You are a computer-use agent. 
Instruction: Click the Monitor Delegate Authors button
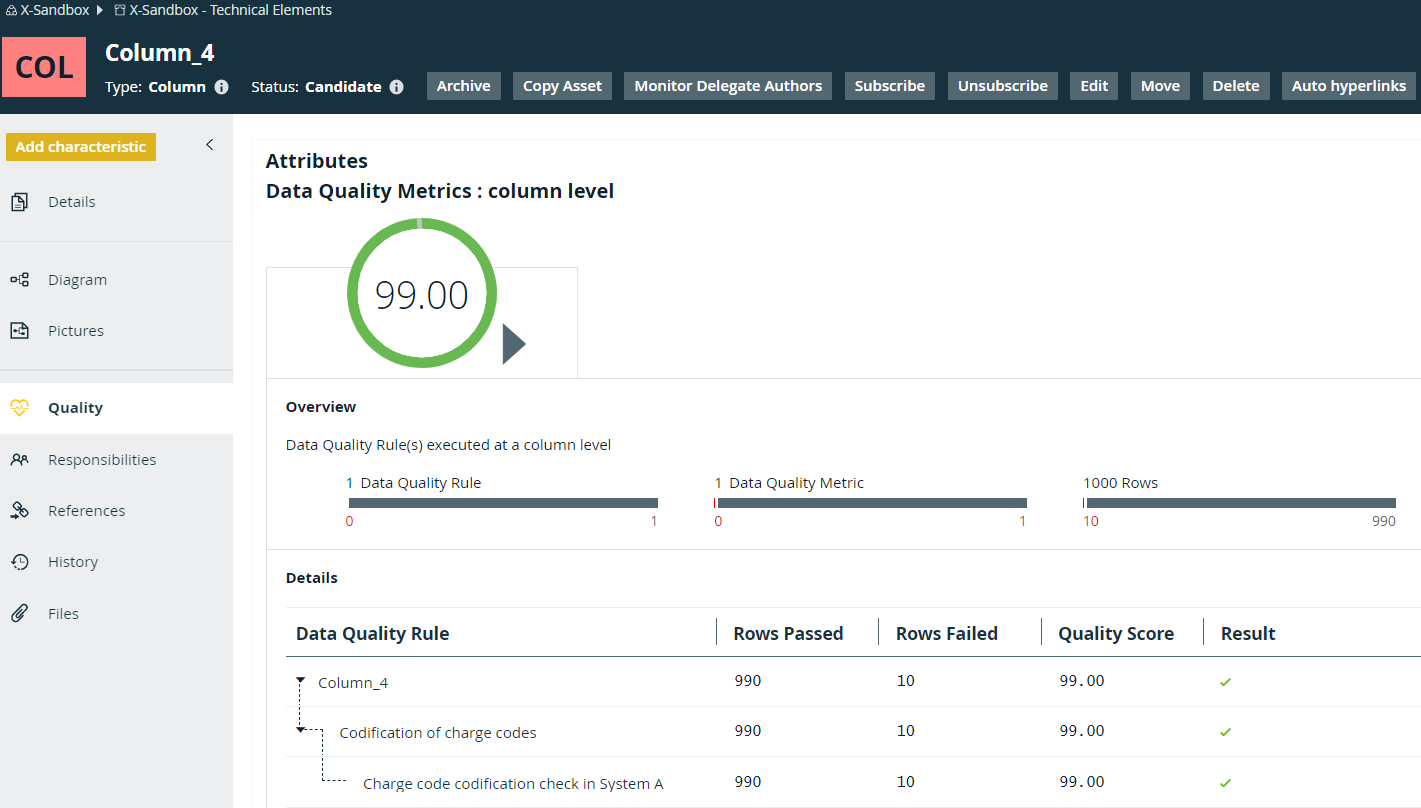point(728,86)
